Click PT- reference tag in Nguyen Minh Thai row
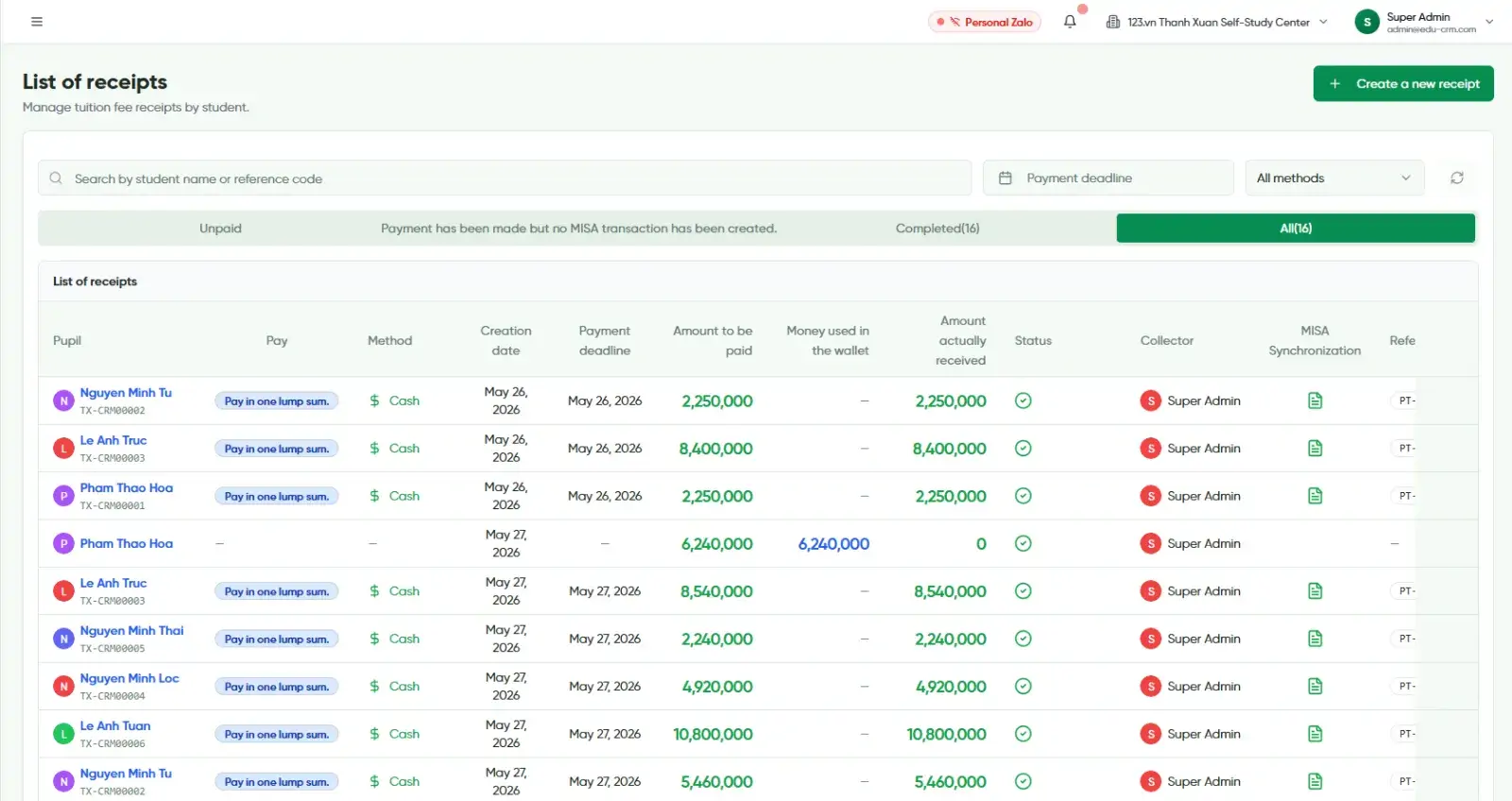The image size is (1512, 801). 1405,639
